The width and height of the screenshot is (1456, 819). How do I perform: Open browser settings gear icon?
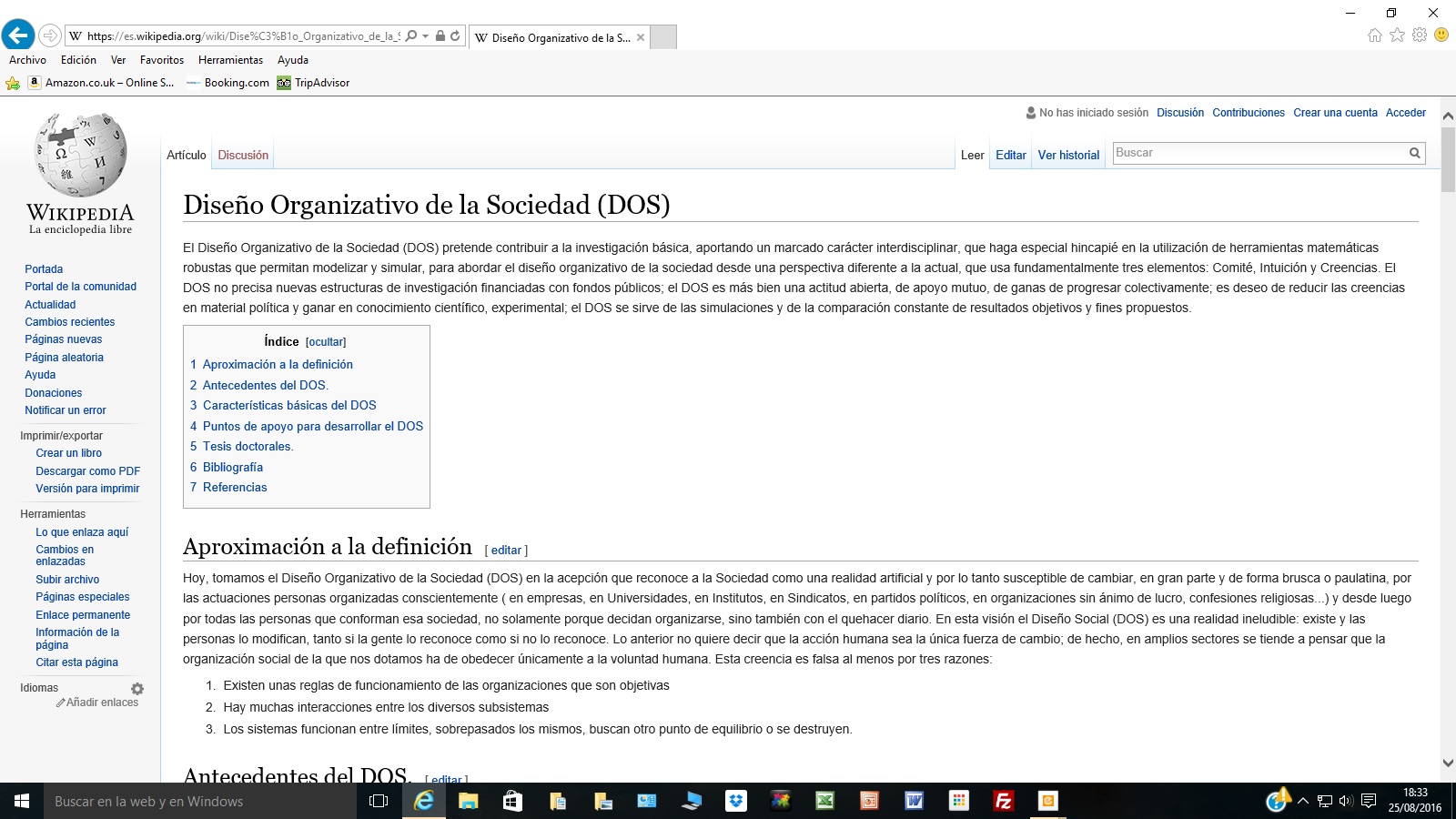(x=1419, y=35)
